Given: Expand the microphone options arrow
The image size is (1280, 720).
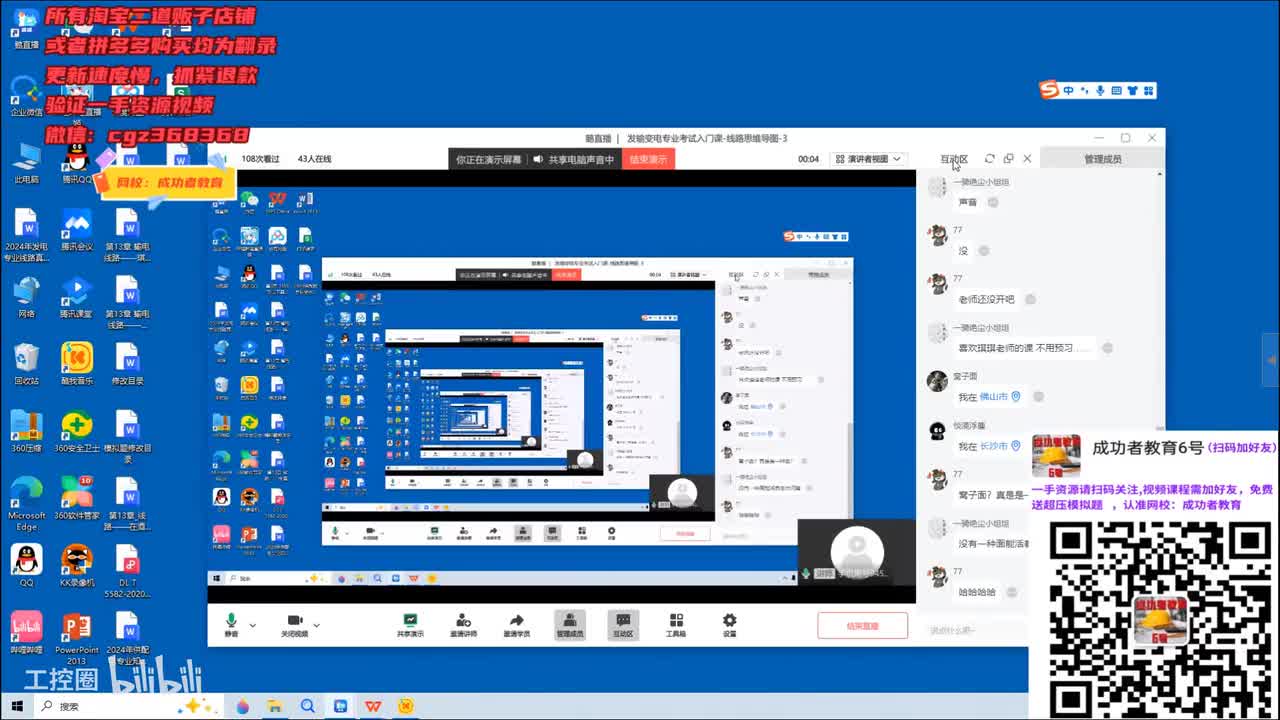Looking at the screenshot, I should pos(253,626).
